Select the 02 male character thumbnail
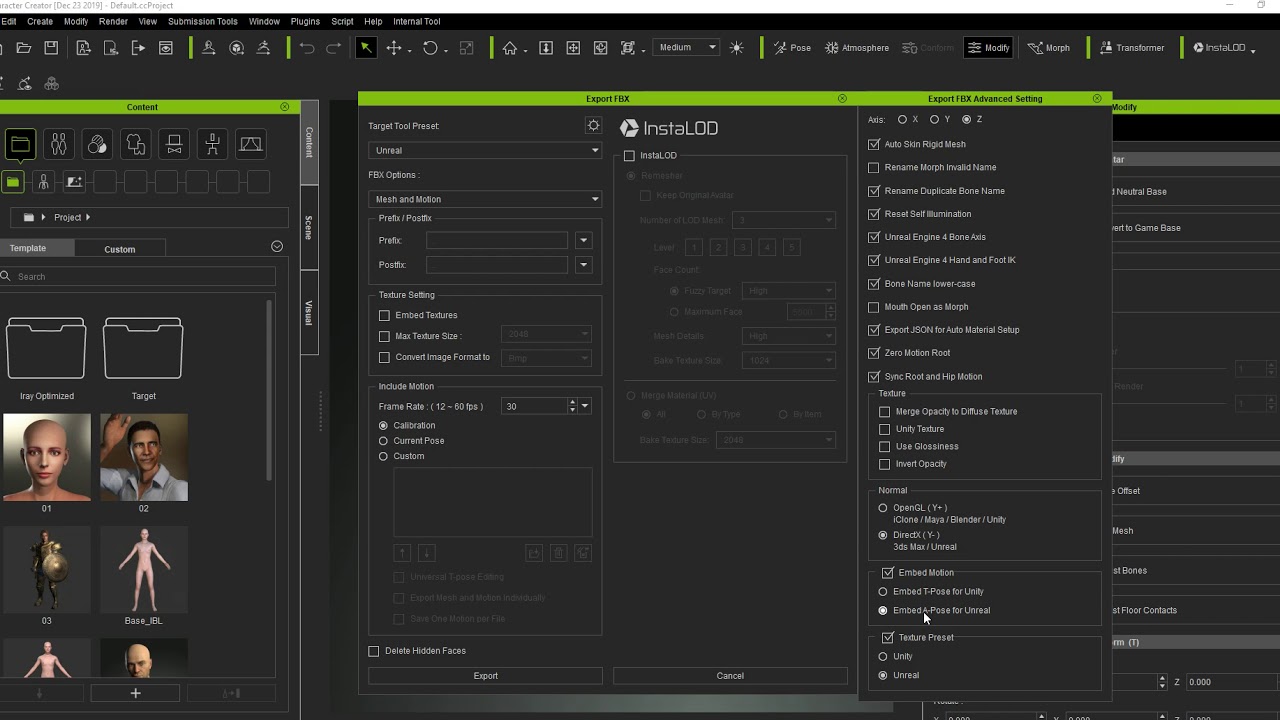Image resolution: width=1280 pixels, height=720 pixels. click(144, 457)
